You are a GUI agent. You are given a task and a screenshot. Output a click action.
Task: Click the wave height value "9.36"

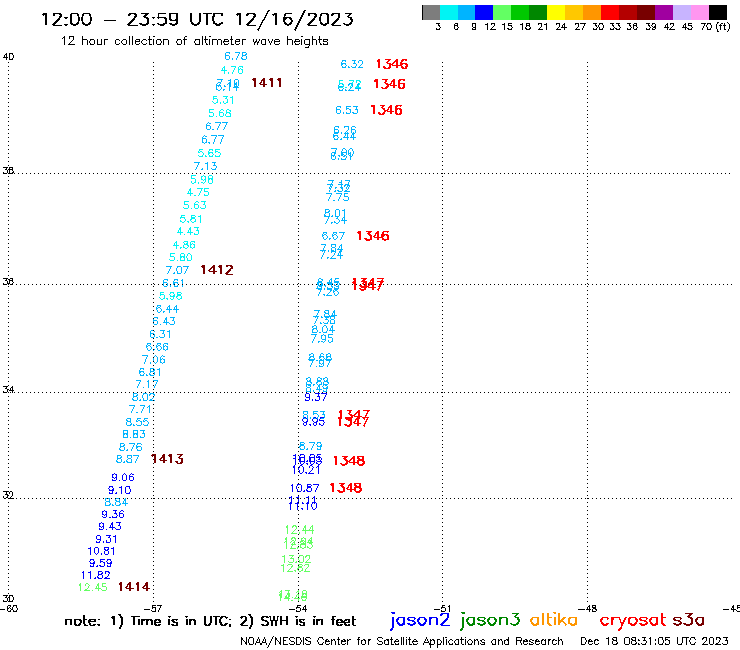pos(113,515)
